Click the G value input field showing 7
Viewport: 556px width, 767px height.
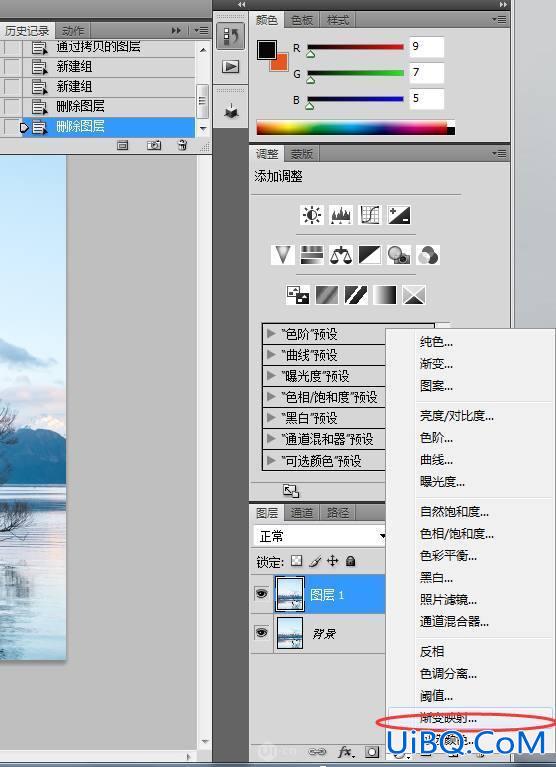pyautogui.click(x=426, y=73)
